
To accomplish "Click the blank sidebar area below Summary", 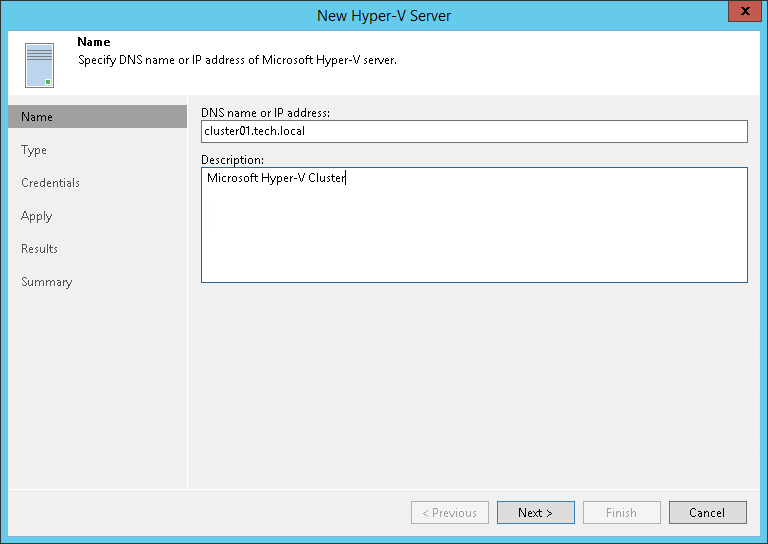I will point(97,390).
